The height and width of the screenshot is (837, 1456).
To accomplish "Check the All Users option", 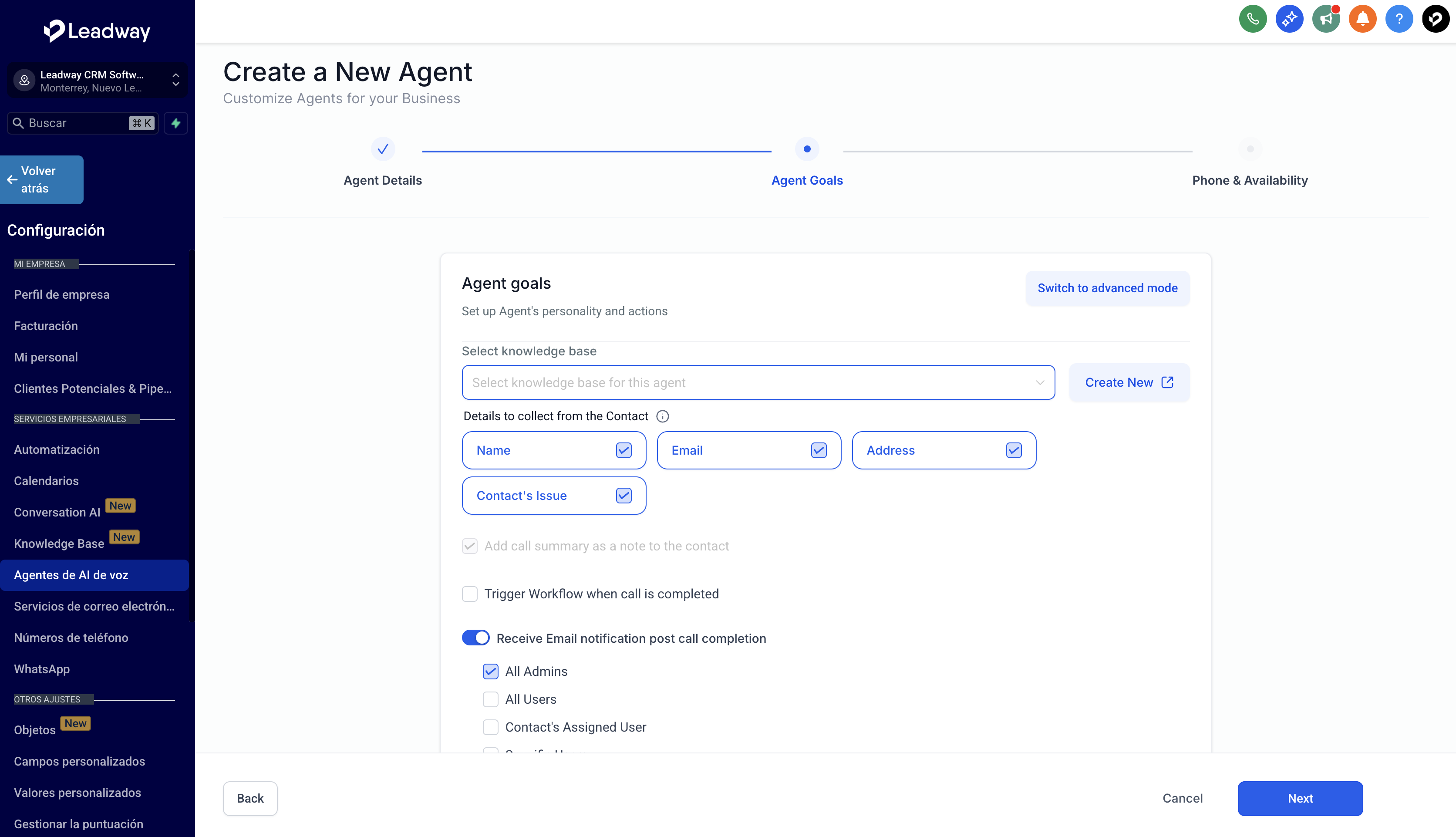I will click(490, 700).
